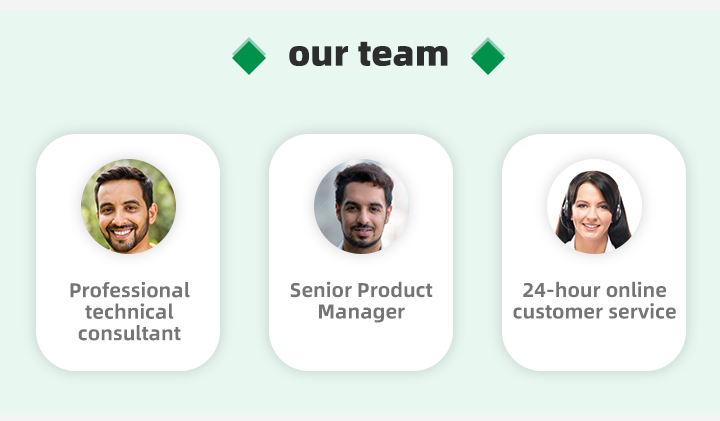
Task: Open the technical consultant's profile photo
Action: 128,206
